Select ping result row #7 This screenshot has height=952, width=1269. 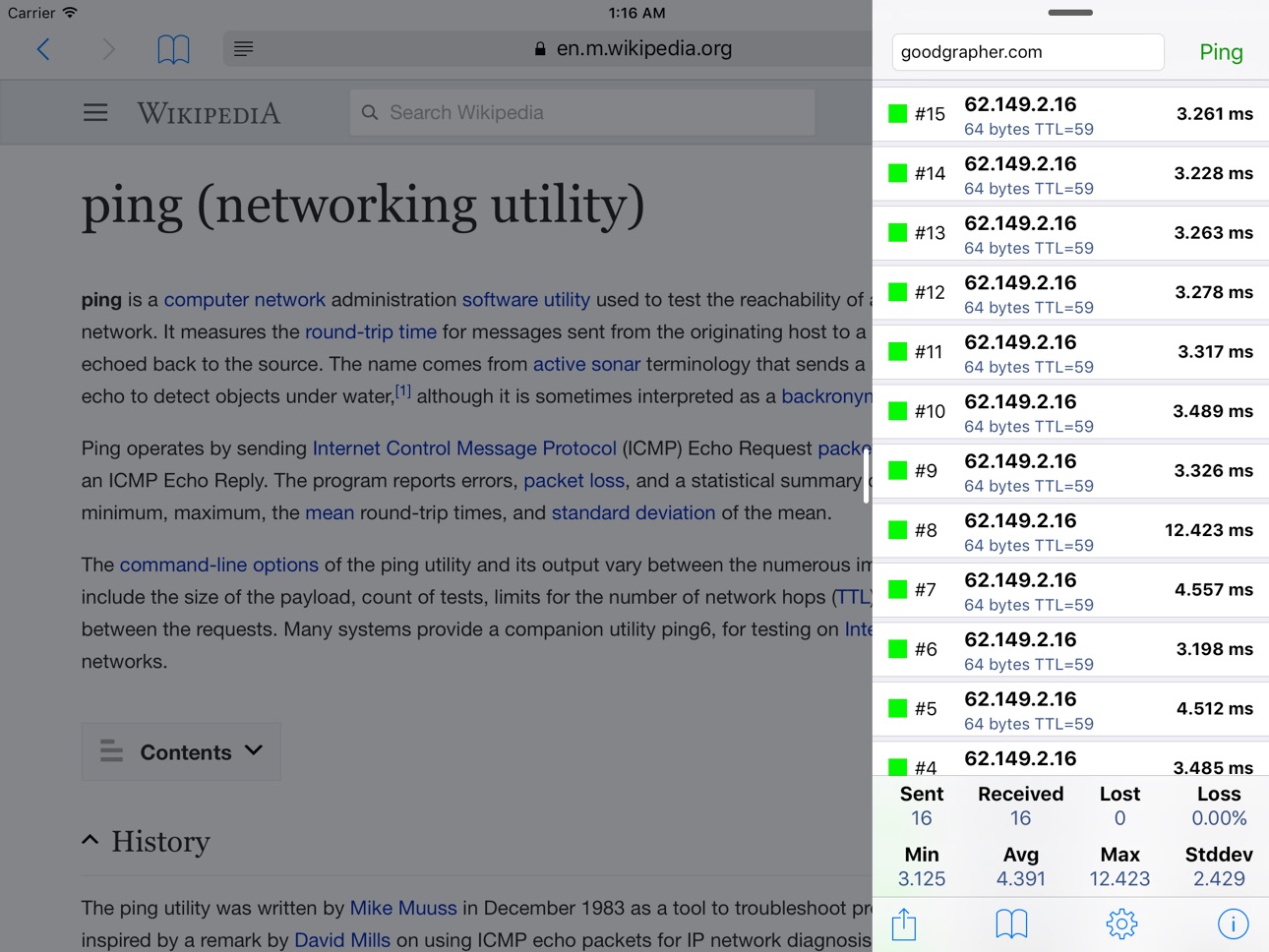click(1070, 591)
